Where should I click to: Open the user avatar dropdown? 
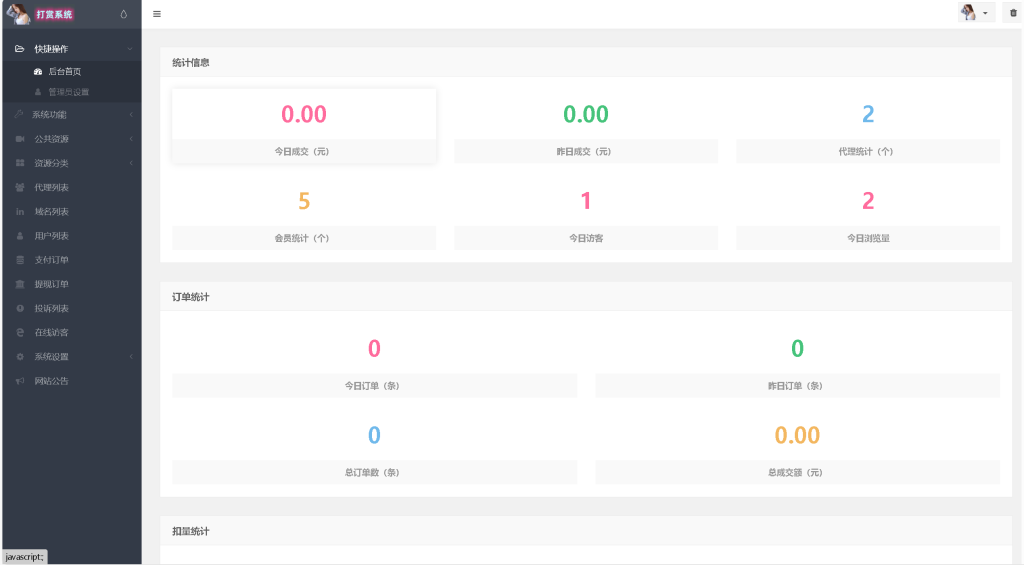point(975,13)
